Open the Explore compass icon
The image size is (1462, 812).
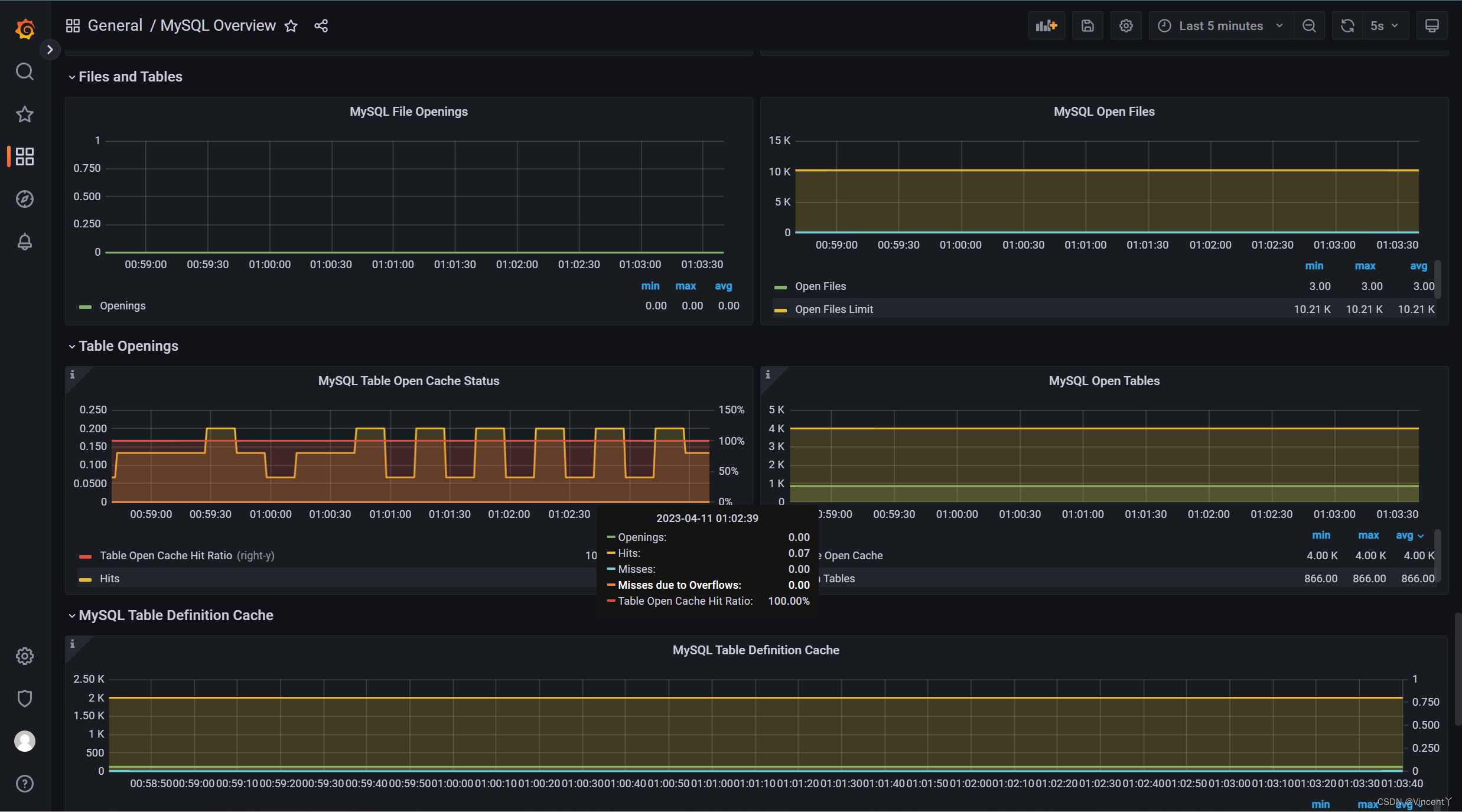[x=25, y=199]
